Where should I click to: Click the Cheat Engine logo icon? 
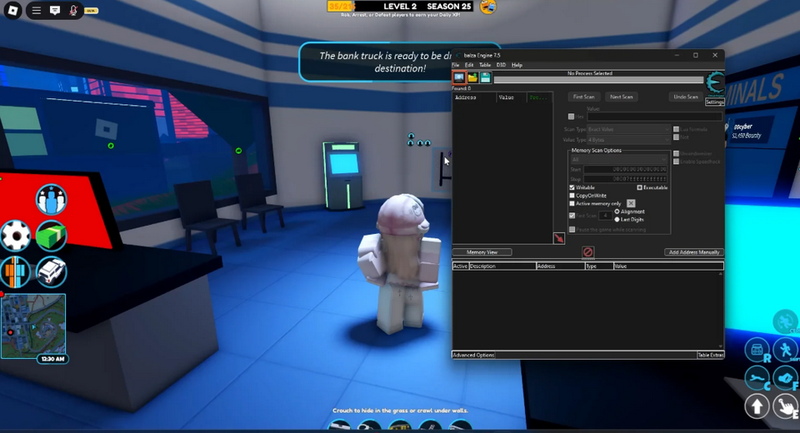pyautogui.click(x=715, y=83)
